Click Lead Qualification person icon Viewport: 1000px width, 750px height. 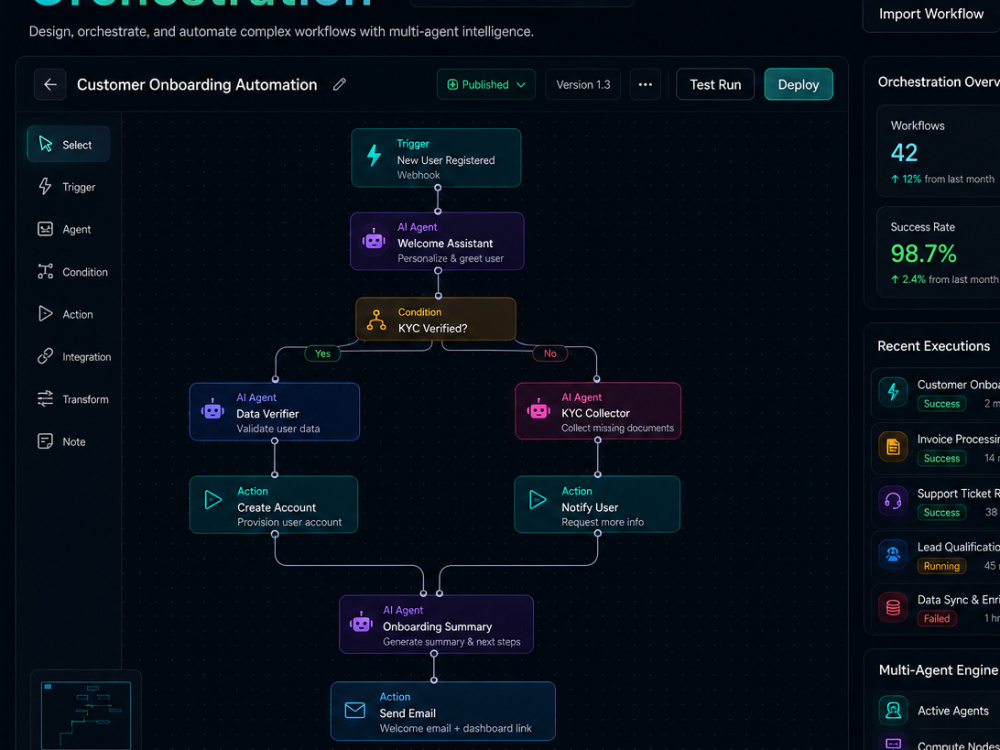[x=893, y=554]
